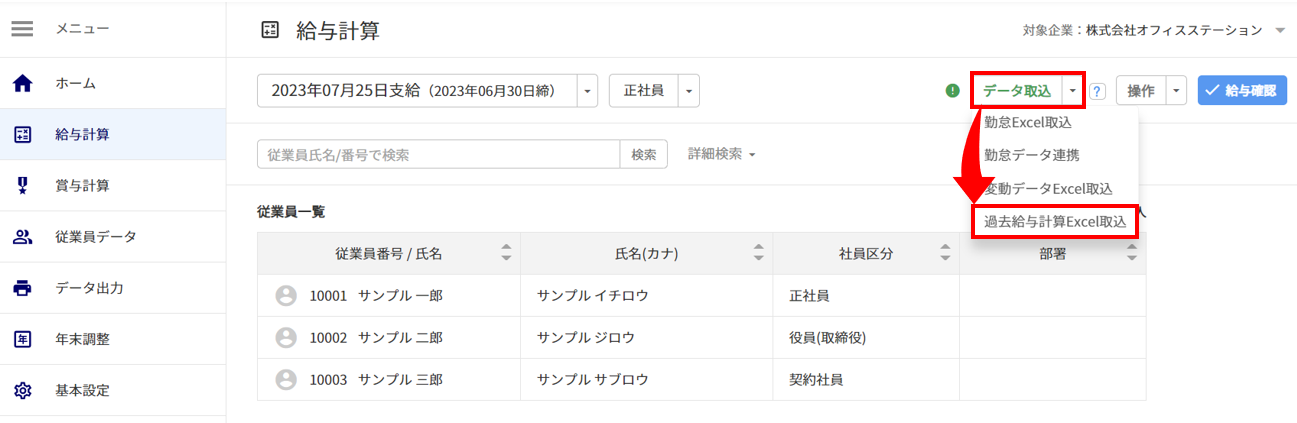Click the blue help question mark icon
The width and height of the screenshot is (1297, 423).
1097,91
